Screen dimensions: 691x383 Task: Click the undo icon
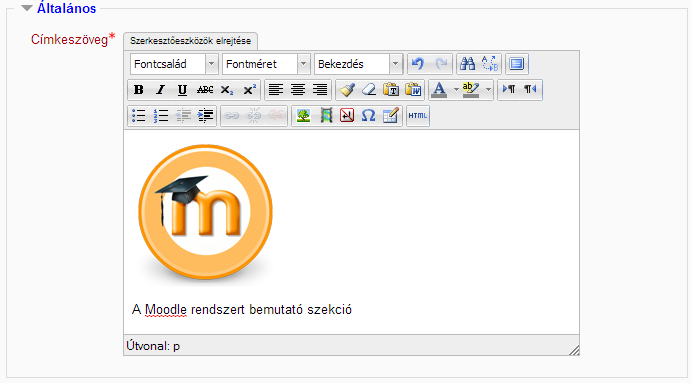click(x=418, y=64)
